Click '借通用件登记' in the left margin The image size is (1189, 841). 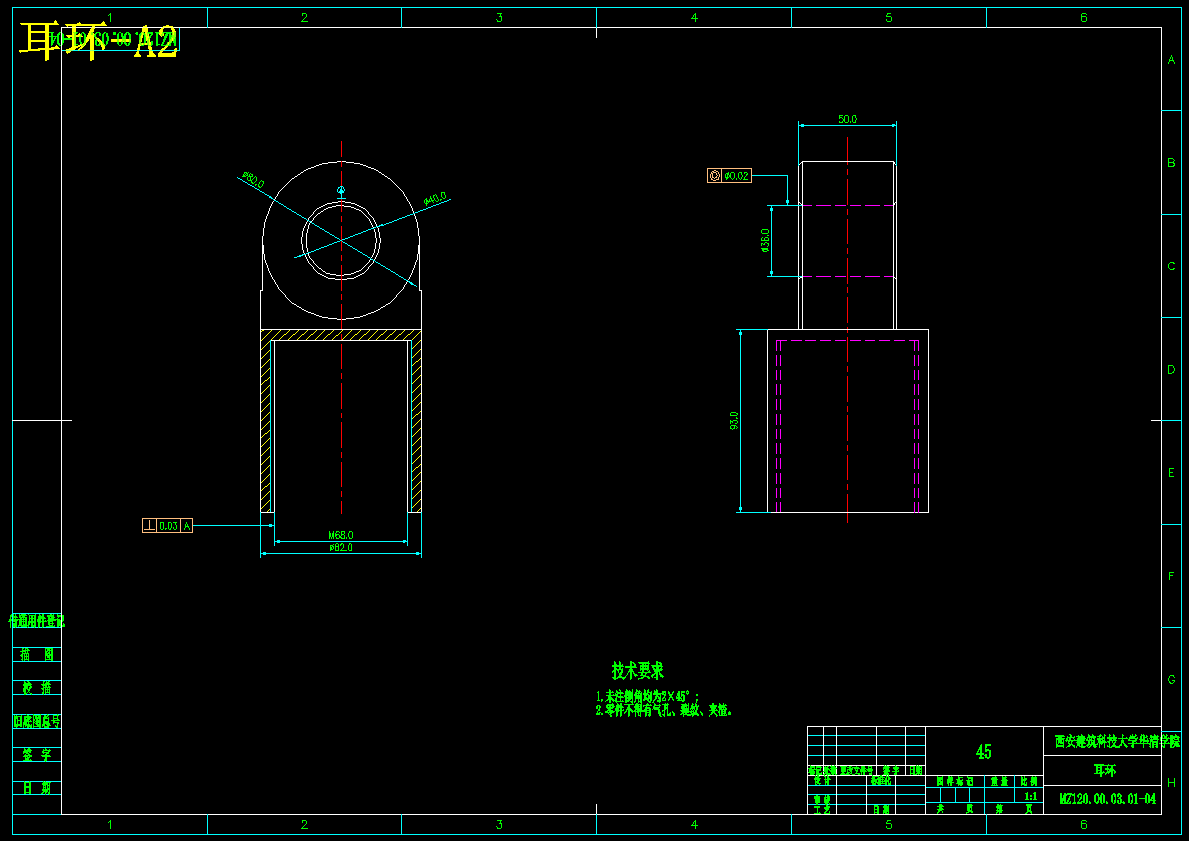tap(36, 621)
